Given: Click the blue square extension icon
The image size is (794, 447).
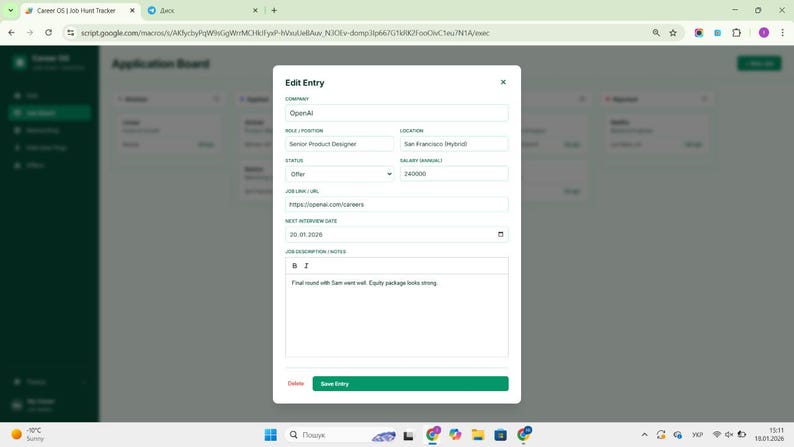Looking at the screenshot, I should click(x=718, y=33).
